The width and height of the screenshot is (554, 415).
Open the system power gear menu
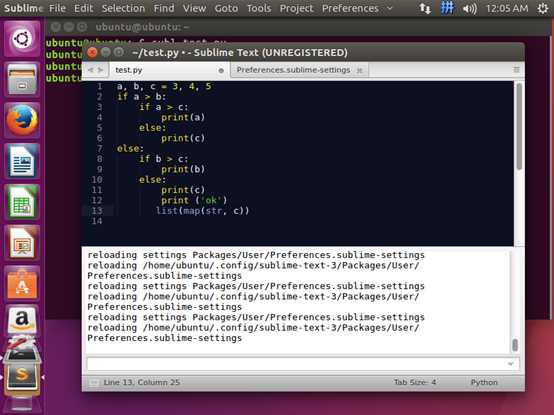543,8
